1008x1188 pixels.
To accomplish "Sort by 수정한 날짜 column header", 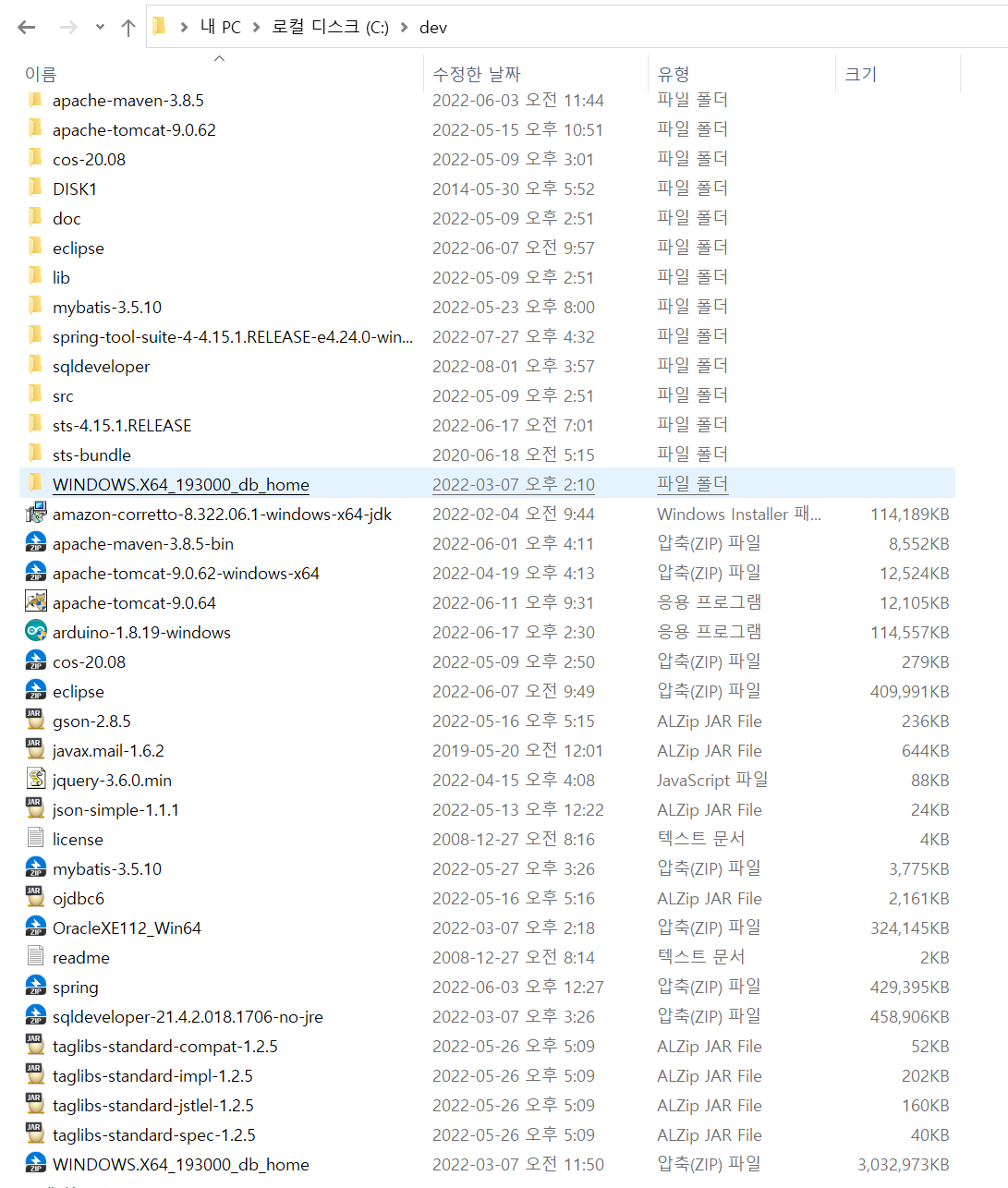I will pos(477,74).
